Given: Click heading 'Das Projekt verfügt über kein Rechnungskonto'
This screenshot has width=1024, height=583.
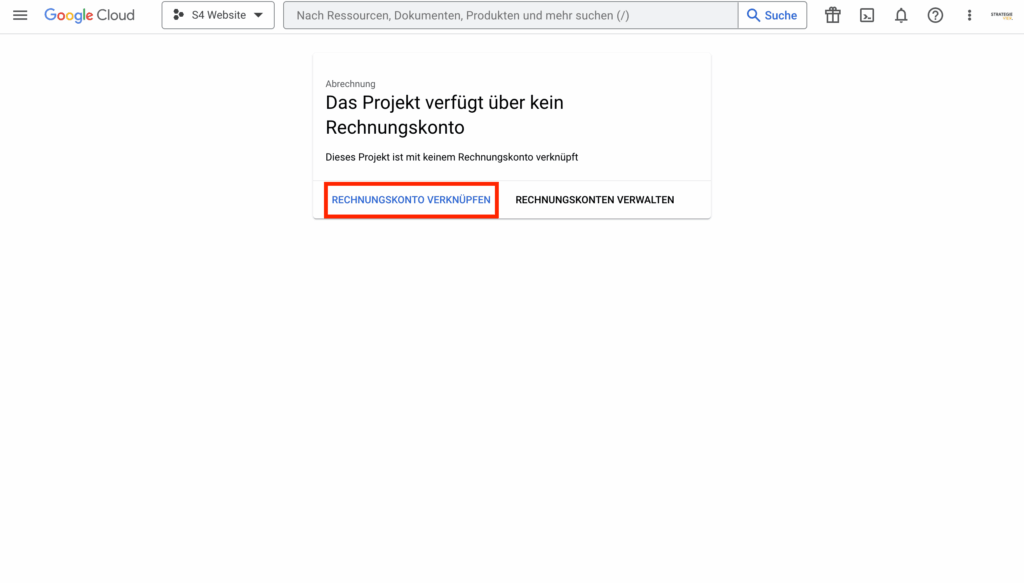Looking at the screenshot, I should point(444,115).
